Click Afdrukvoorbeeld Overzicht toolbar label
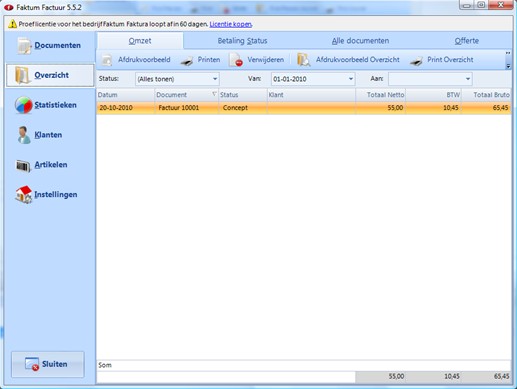 358,60
